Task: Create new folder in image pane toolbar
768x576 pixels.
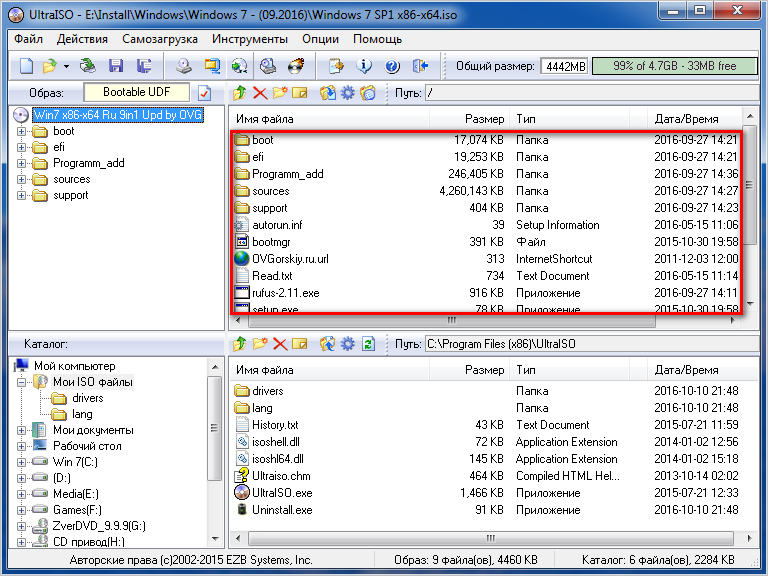Action: click(x=280, y=93)
